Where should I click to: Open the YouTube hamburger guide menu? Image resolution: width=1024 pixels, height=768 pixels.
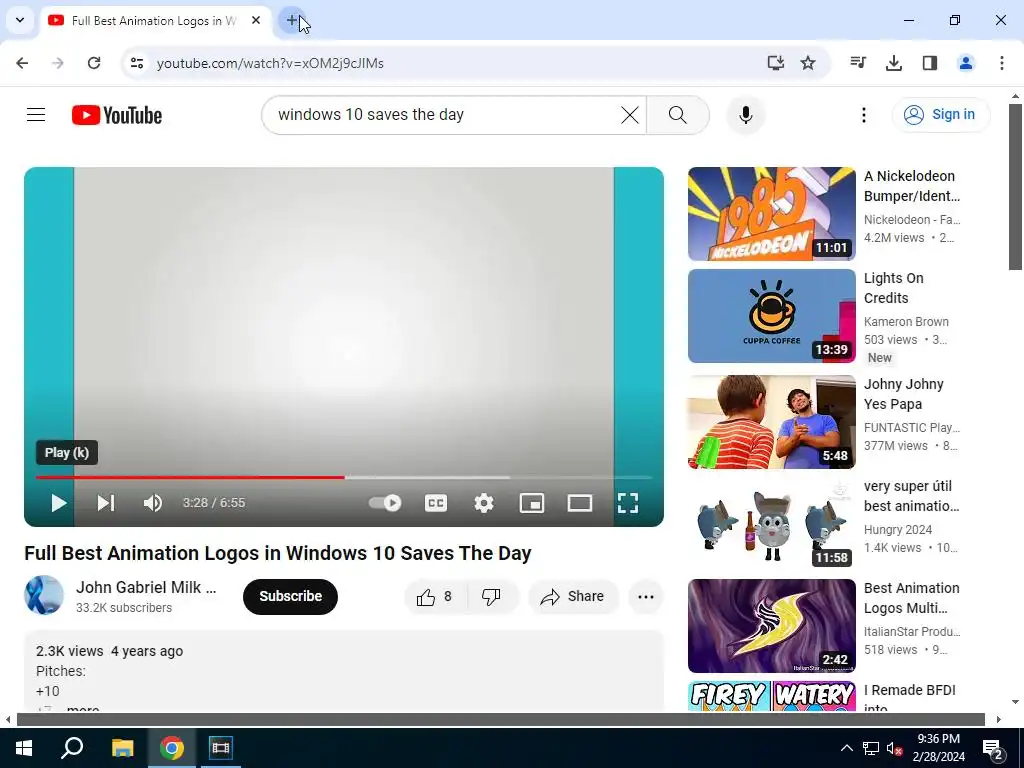tap(36, 115)
